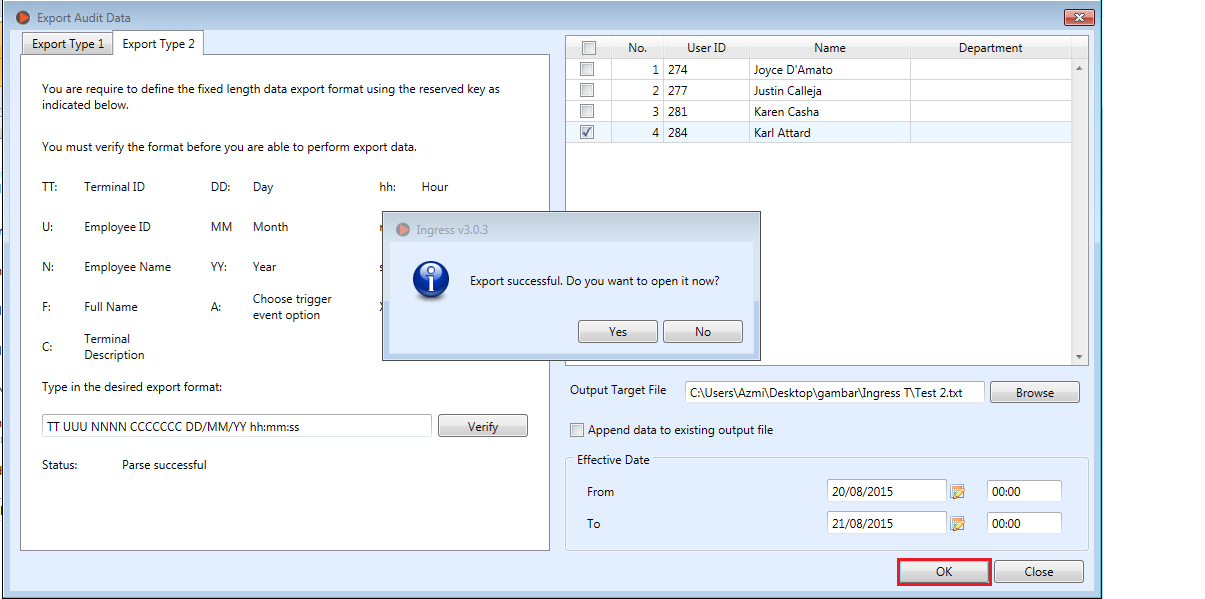Click the Output Target File path field

click(835, 393)
